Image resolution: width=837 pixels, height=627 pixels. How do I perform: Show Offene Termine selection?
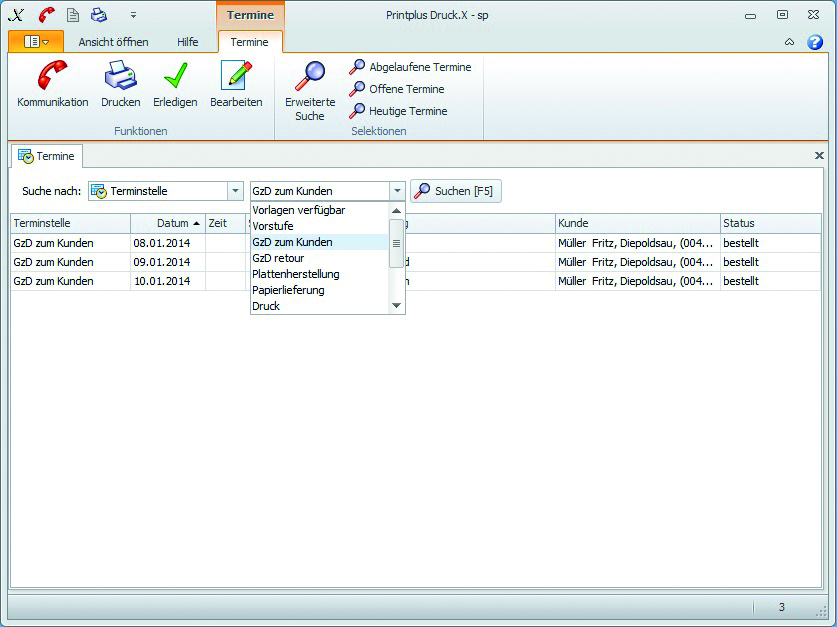(397, 89)
